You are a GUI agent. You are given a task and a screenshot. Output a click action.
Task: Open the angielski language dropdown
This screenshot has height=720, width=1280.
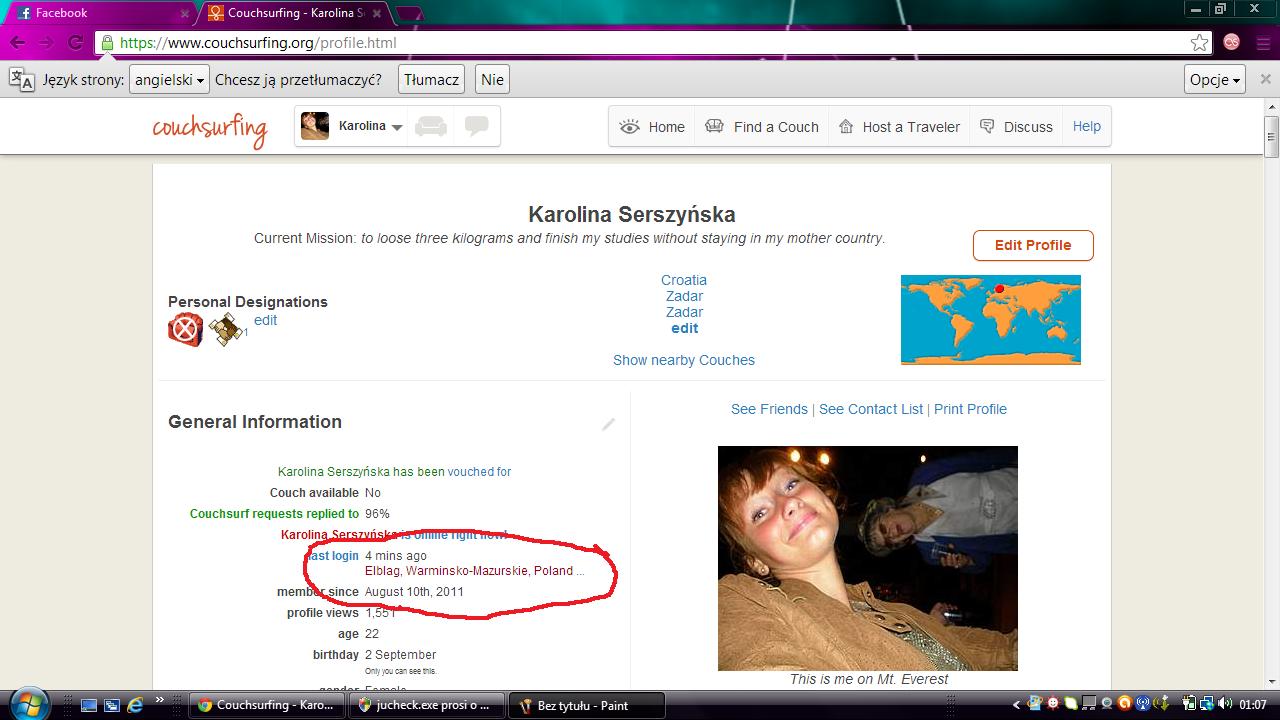(169, 80)
